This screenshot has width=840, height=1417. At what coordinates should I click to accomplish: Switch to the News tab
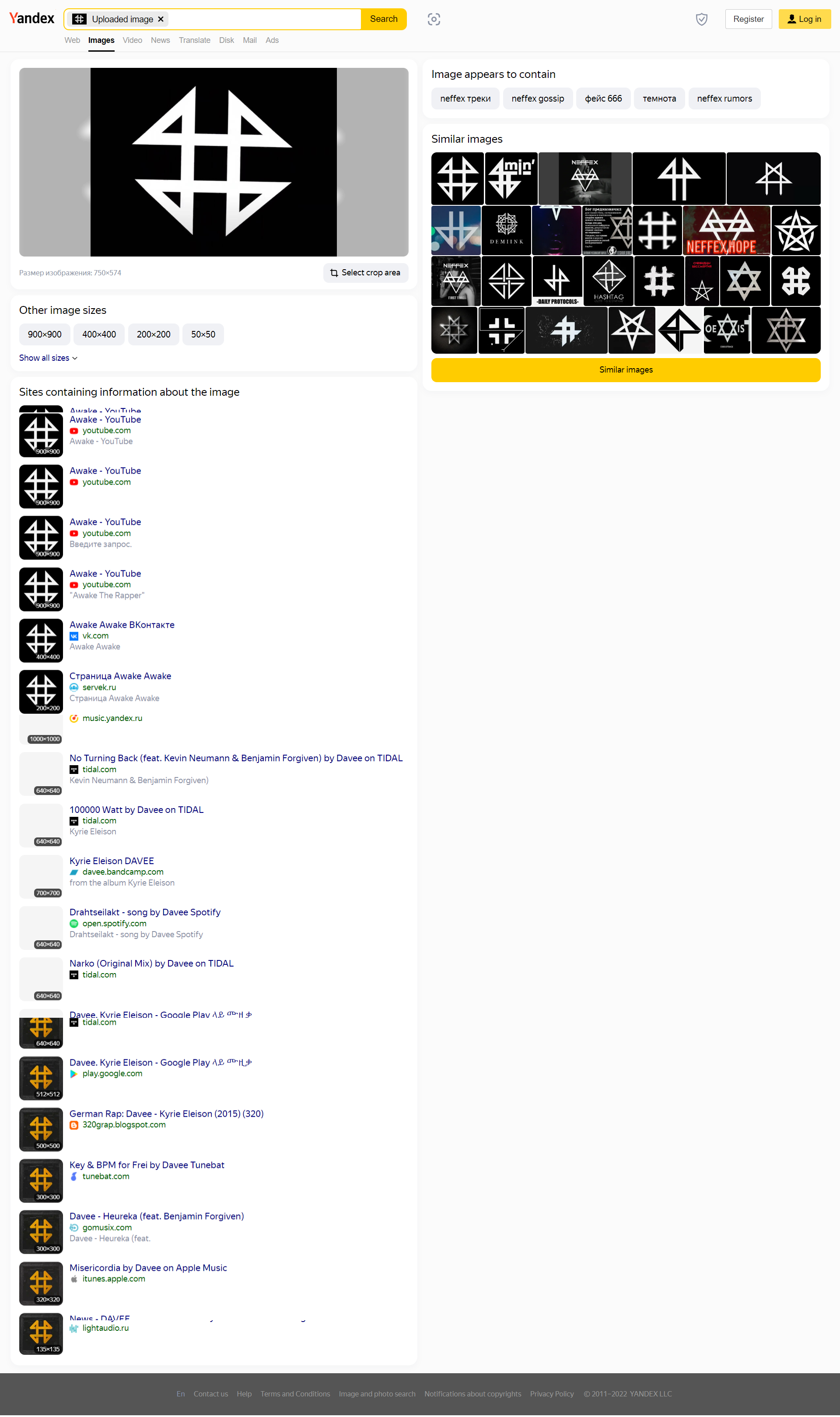tap(160, 40)
